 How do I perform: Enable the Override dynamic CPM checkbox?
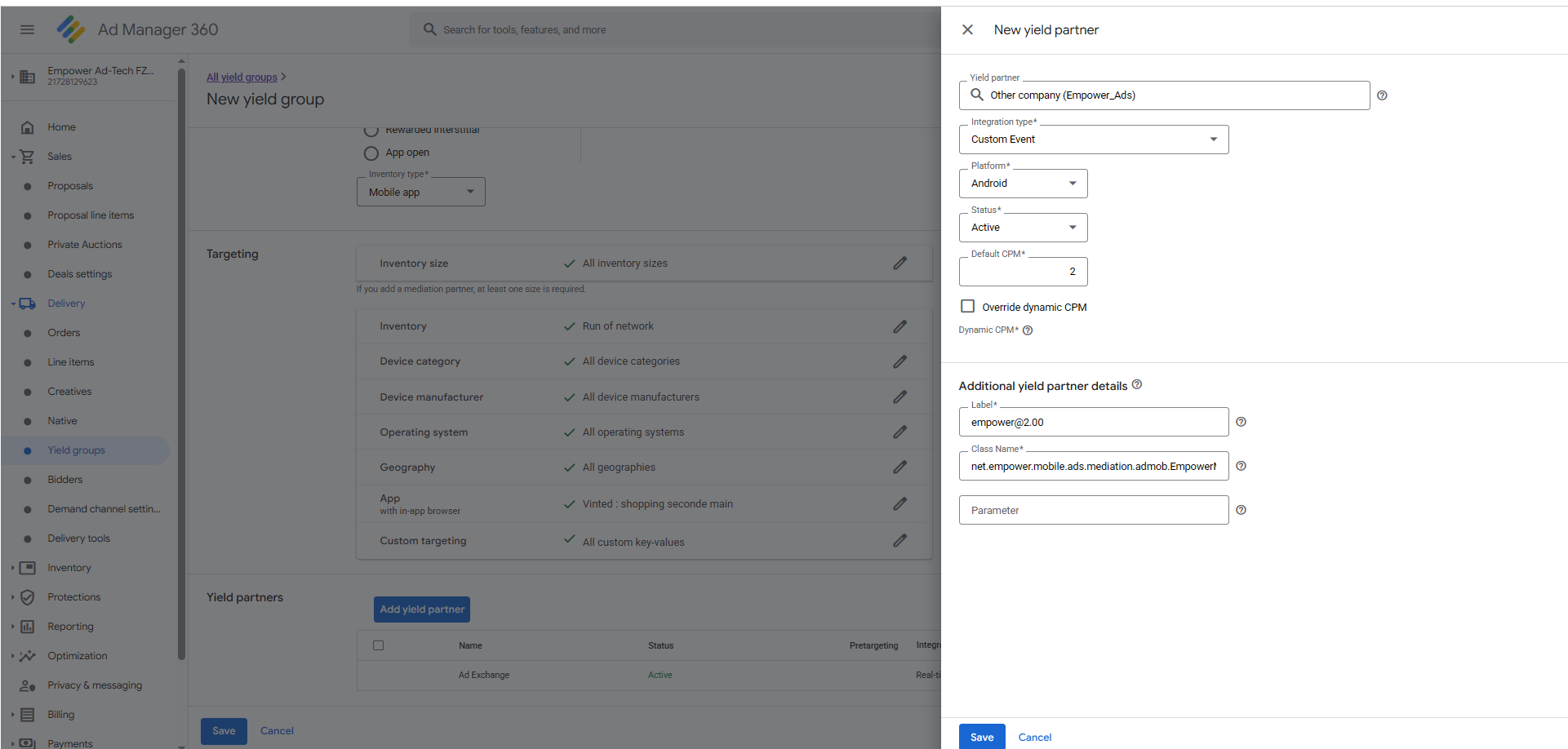pos(967,306)
